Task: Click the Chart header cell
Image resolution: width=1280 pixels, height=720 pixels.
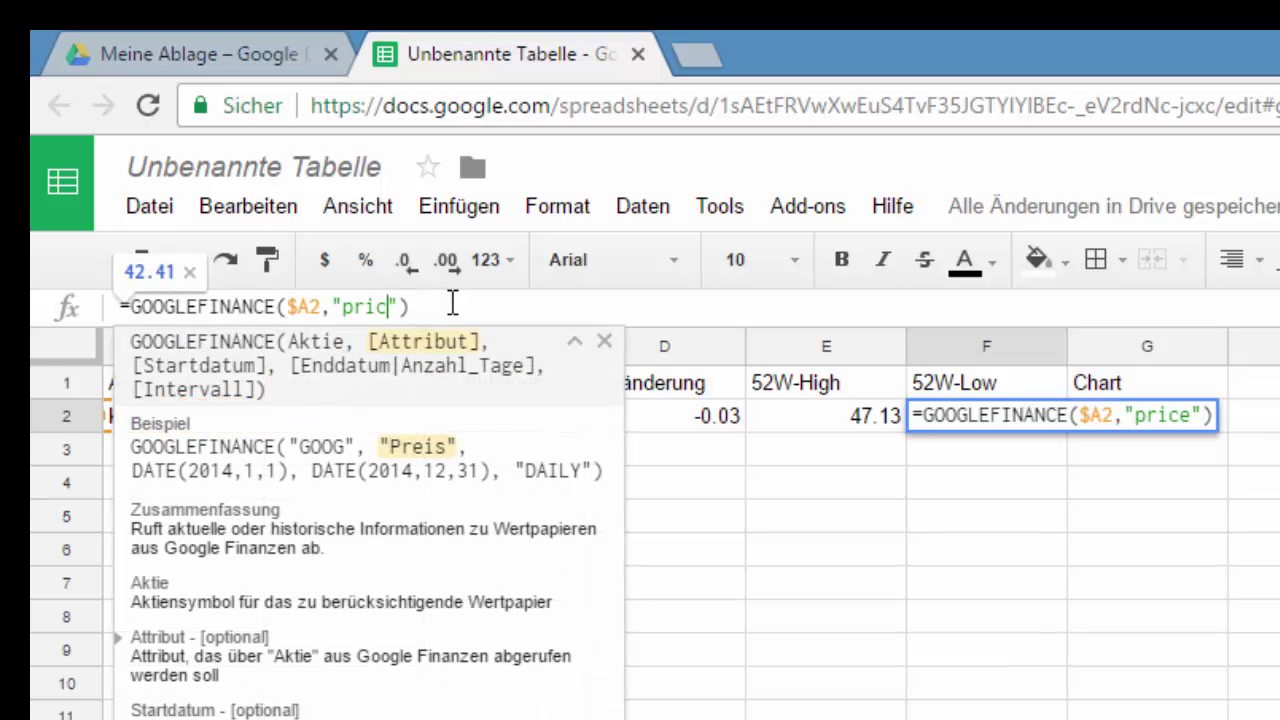Action: click(x=1147, y=383)
